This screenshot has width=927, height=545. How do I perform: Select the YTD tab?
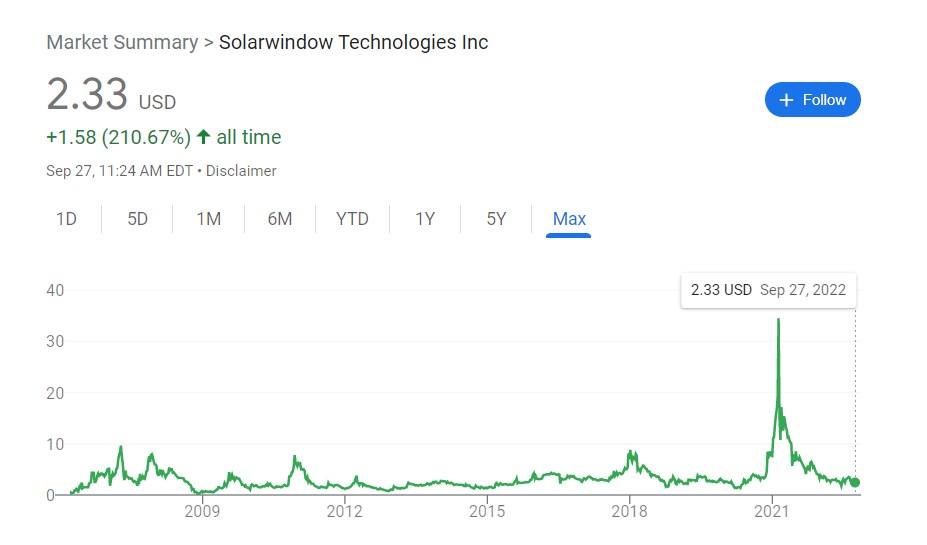(x=352, y=219)
